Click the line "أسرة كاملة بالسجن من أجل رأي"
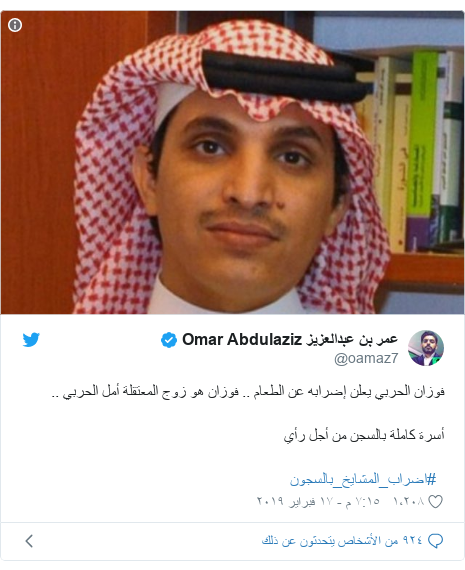Screen dimensions: 465x570 364,435
